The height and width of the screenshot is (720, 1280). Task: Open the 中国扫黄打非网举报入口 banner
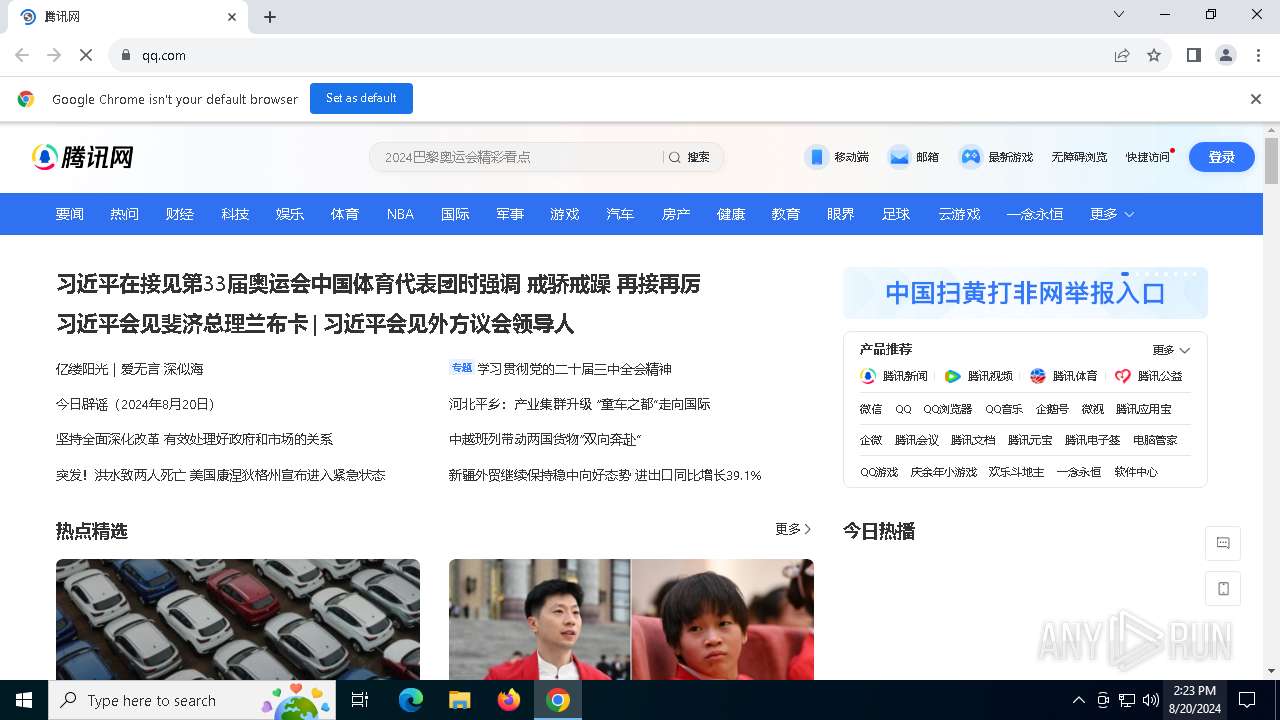[x=1025, y=293]
